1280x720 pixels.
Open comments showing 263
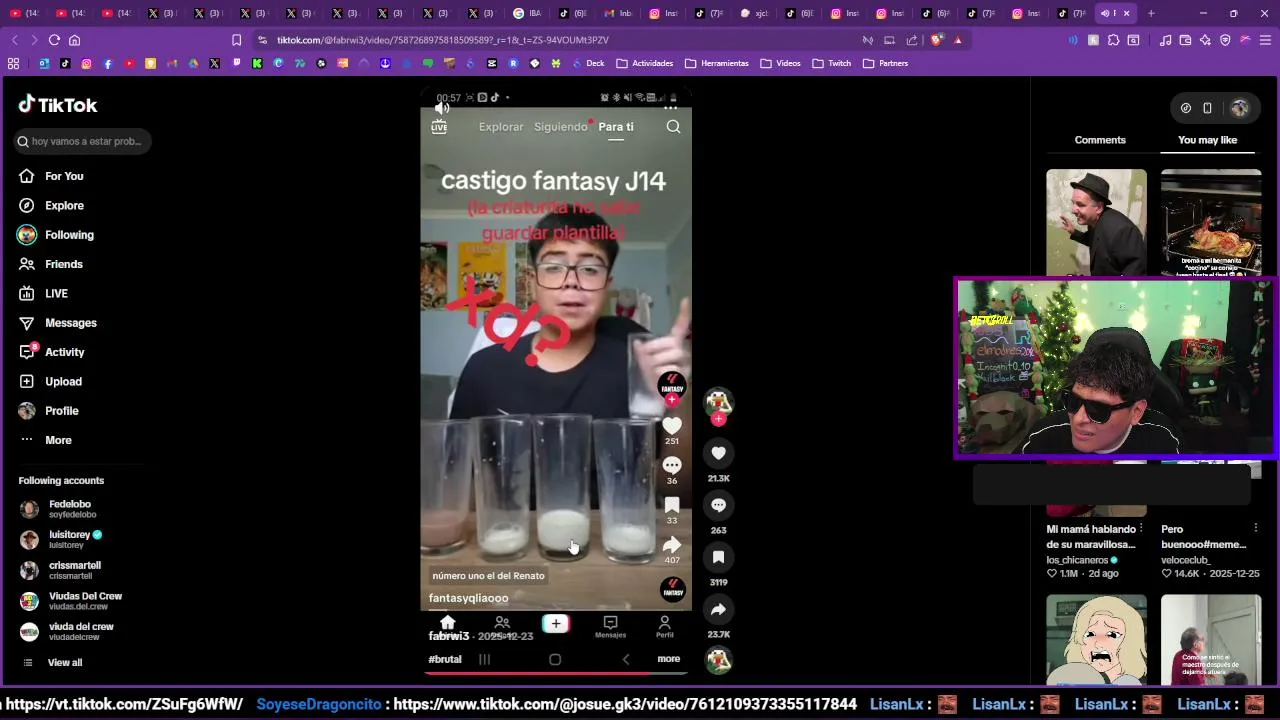click(x=718, y=505)
